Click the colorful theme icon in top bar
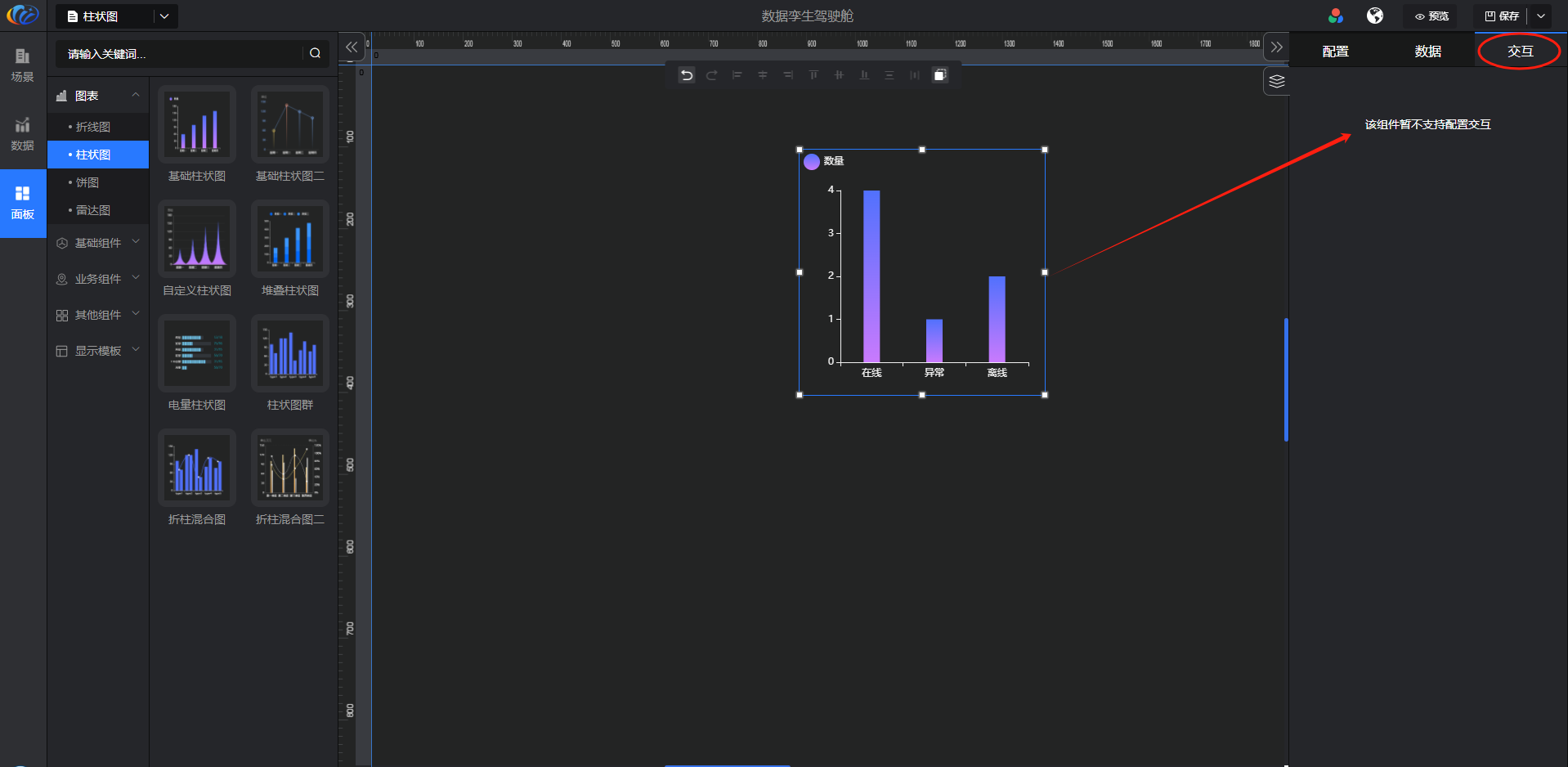The image size is (1568, 767). tap(1335, 16)
